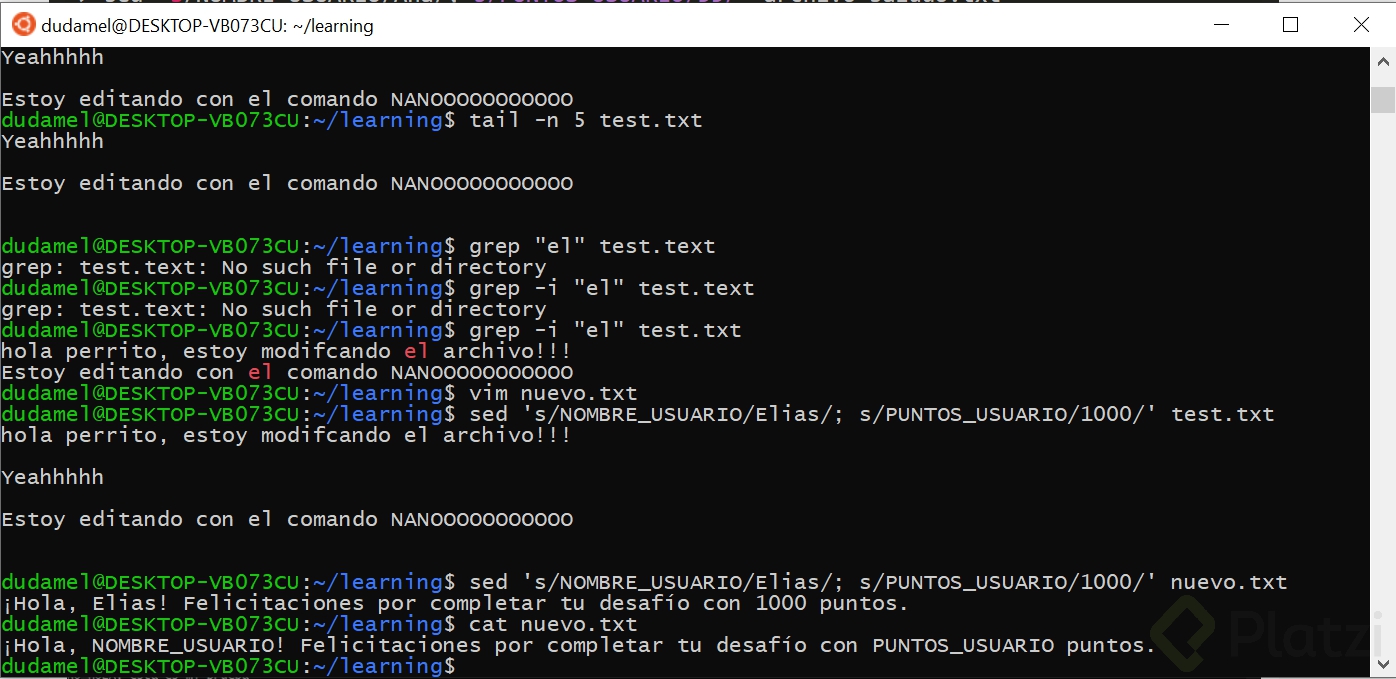Image resolution: width=1396 pixels, height=679 pixels.
Task: Click the 'tail -n 5 test.txt' command
Action: point(586,120)
